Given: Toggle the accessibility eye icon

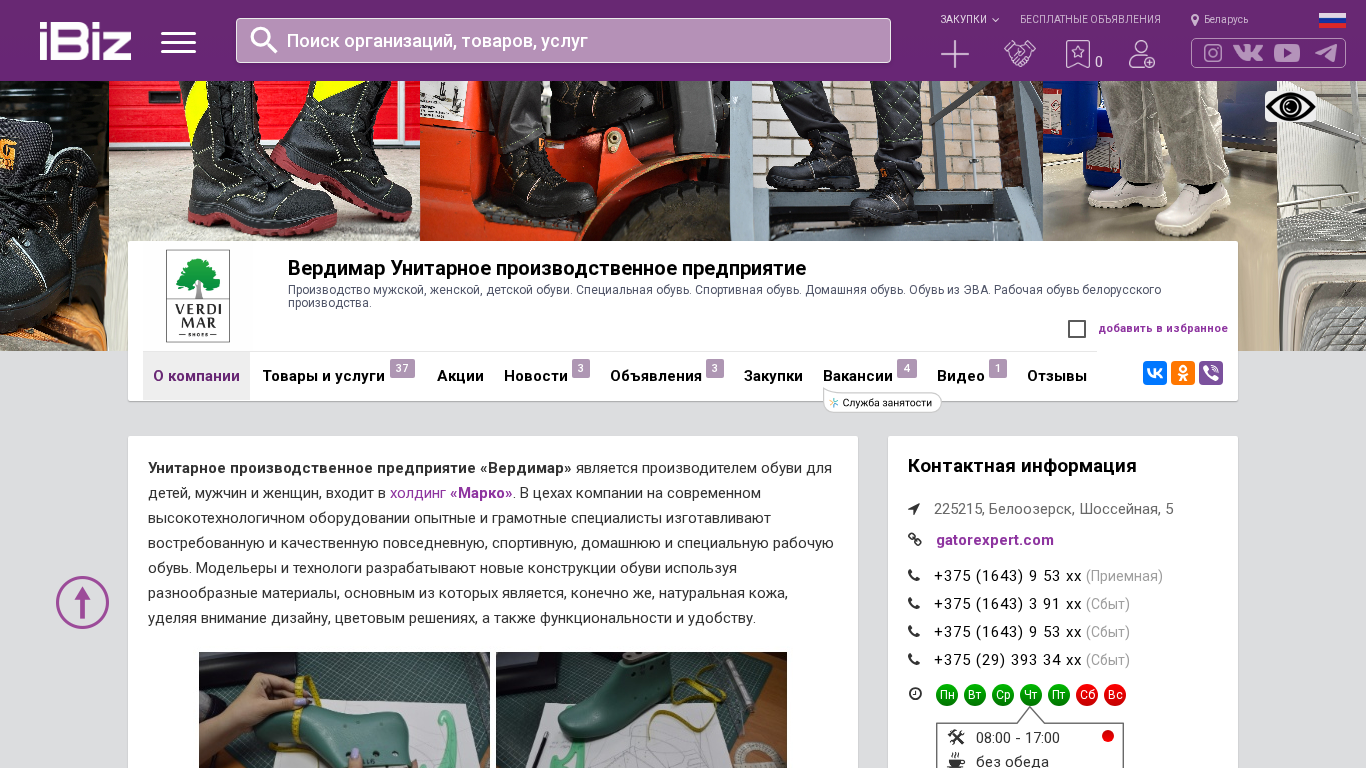Looking at the screenshot, I should click(1290, 107).
